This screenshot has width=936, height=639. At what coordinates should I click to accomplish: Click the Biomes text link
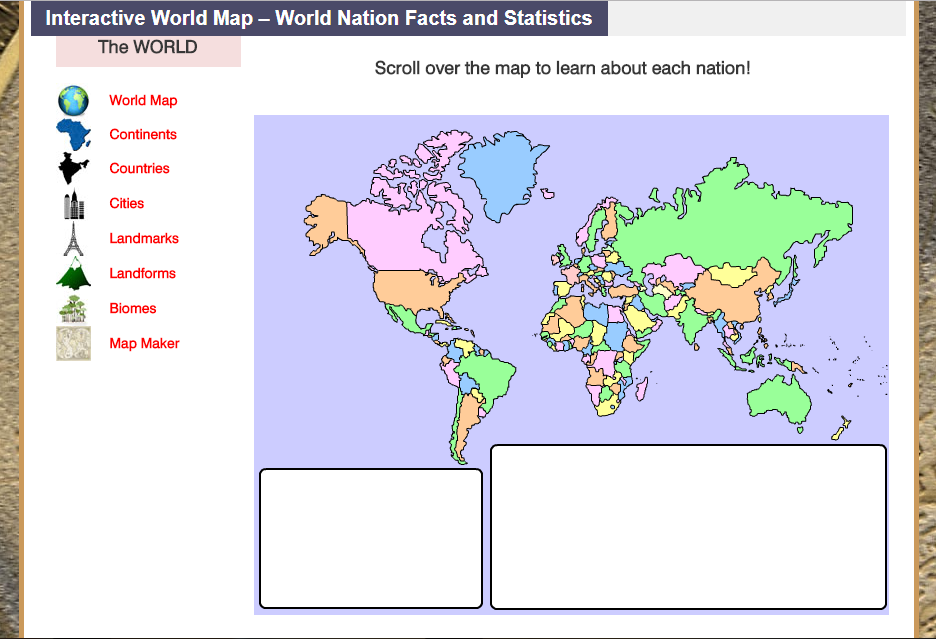132,308
